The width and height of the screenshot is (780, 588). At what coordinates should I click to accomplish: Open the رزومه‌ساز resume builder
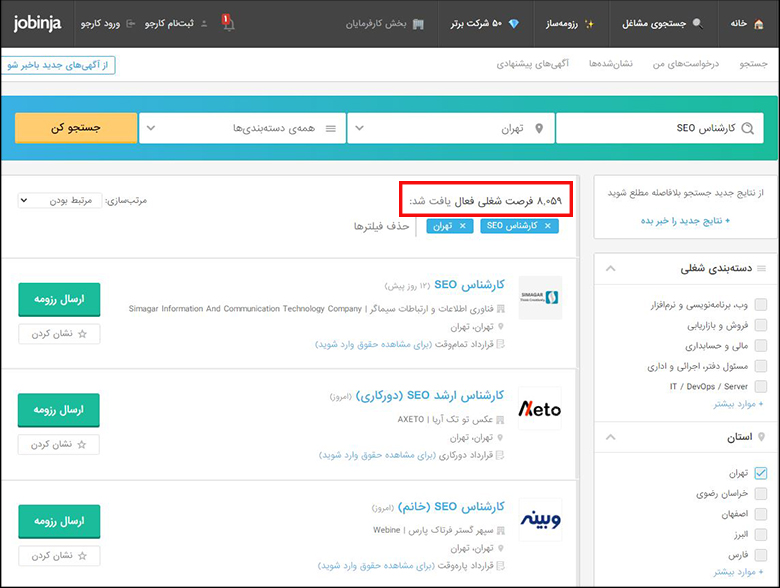click(575, 23)
